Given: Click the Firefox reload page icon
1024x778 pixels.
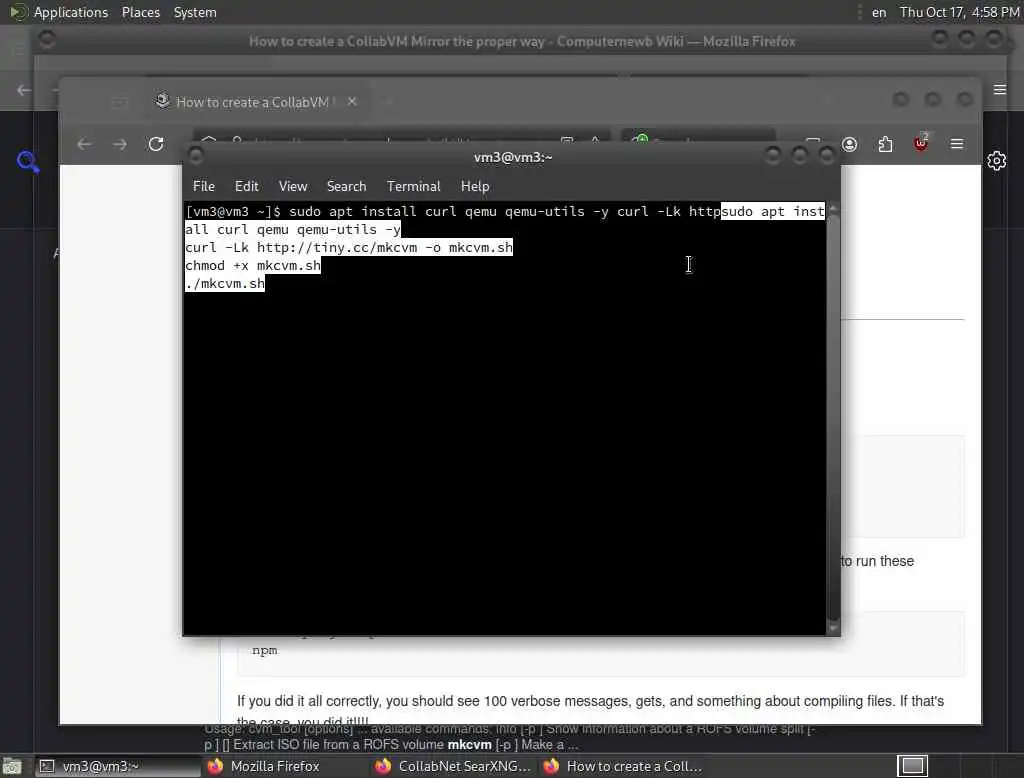Looking at the screenshot, I should [155, 144].
